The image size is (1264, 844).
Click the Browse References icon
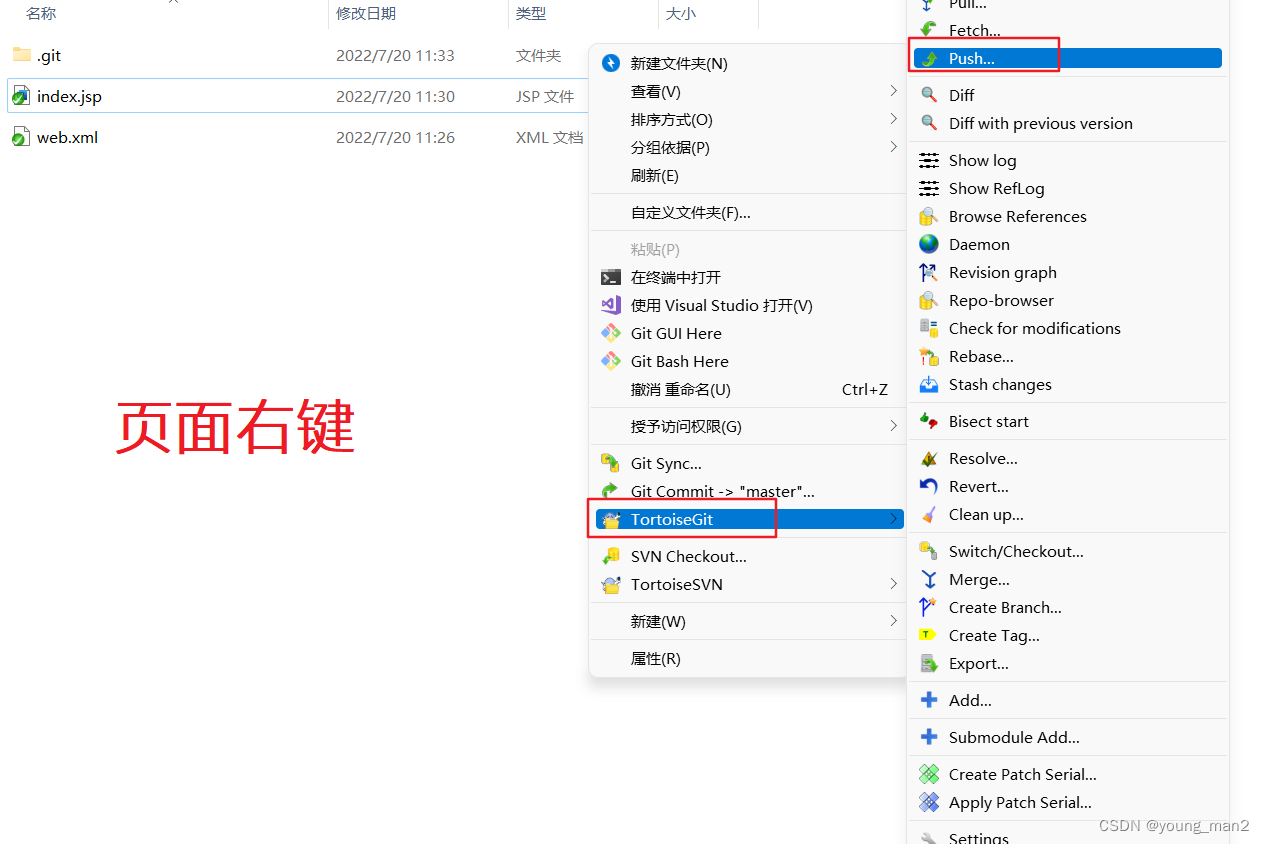coord(929,216)
